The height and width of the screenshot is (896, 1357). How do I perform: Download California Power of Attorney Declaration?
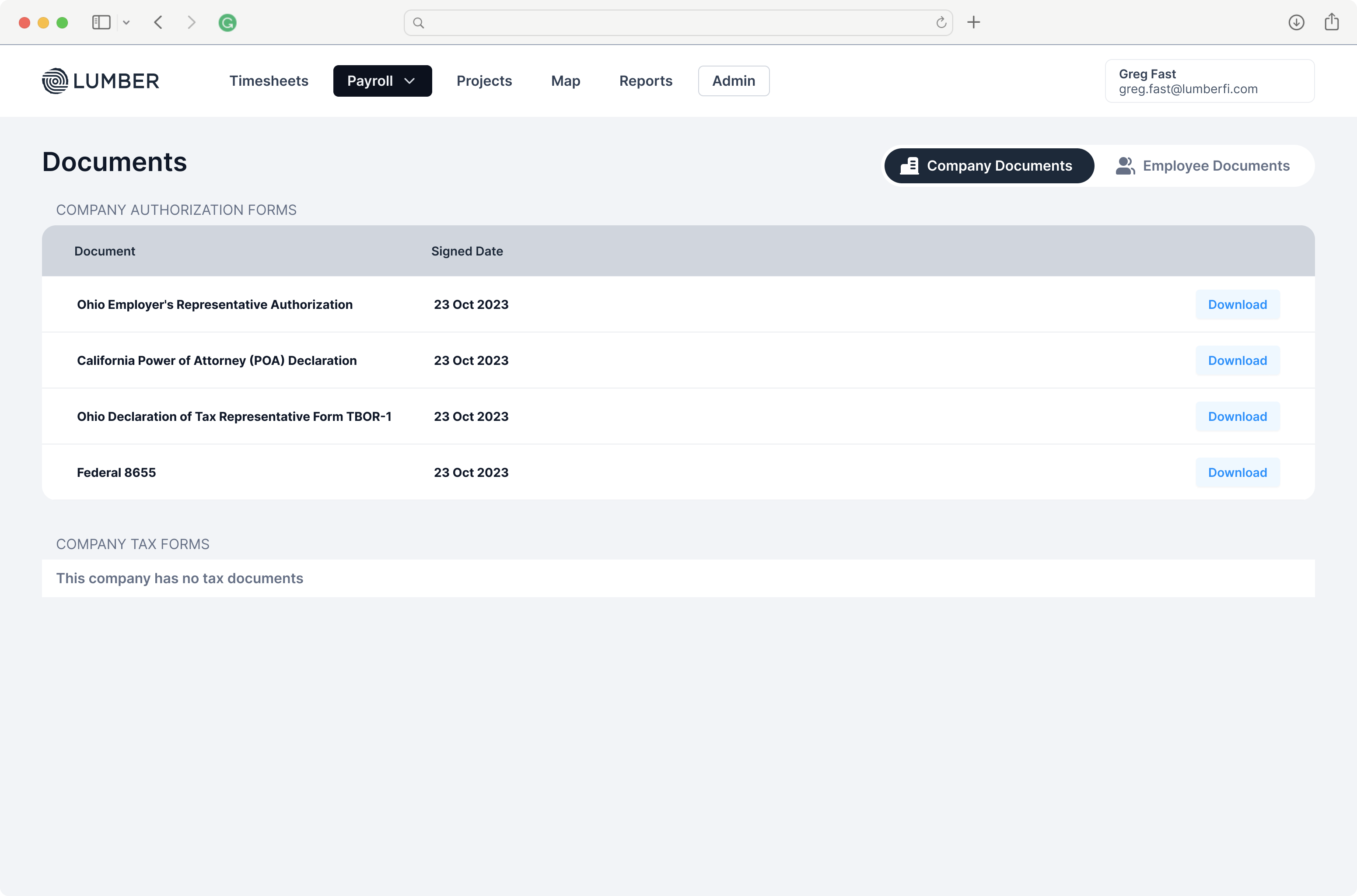pos(1238,360)
